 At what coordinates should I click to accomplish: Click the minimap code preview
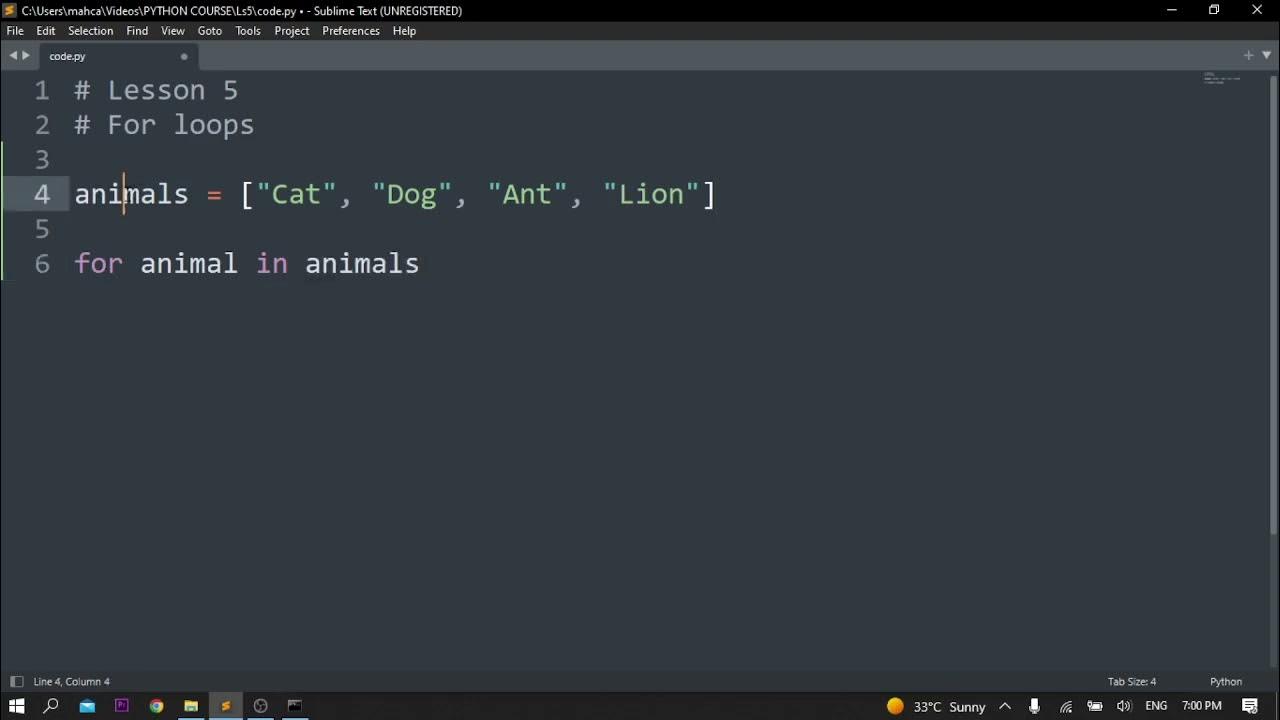pos(1221,78)
